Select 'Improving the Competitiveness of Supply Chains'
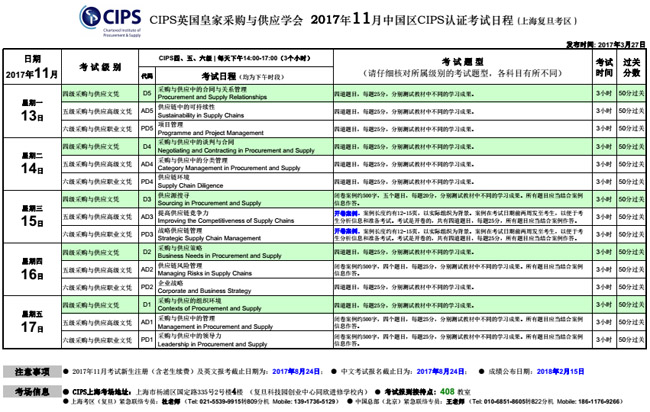The width and height of the screenshot is (650, 412). (226, 221)
